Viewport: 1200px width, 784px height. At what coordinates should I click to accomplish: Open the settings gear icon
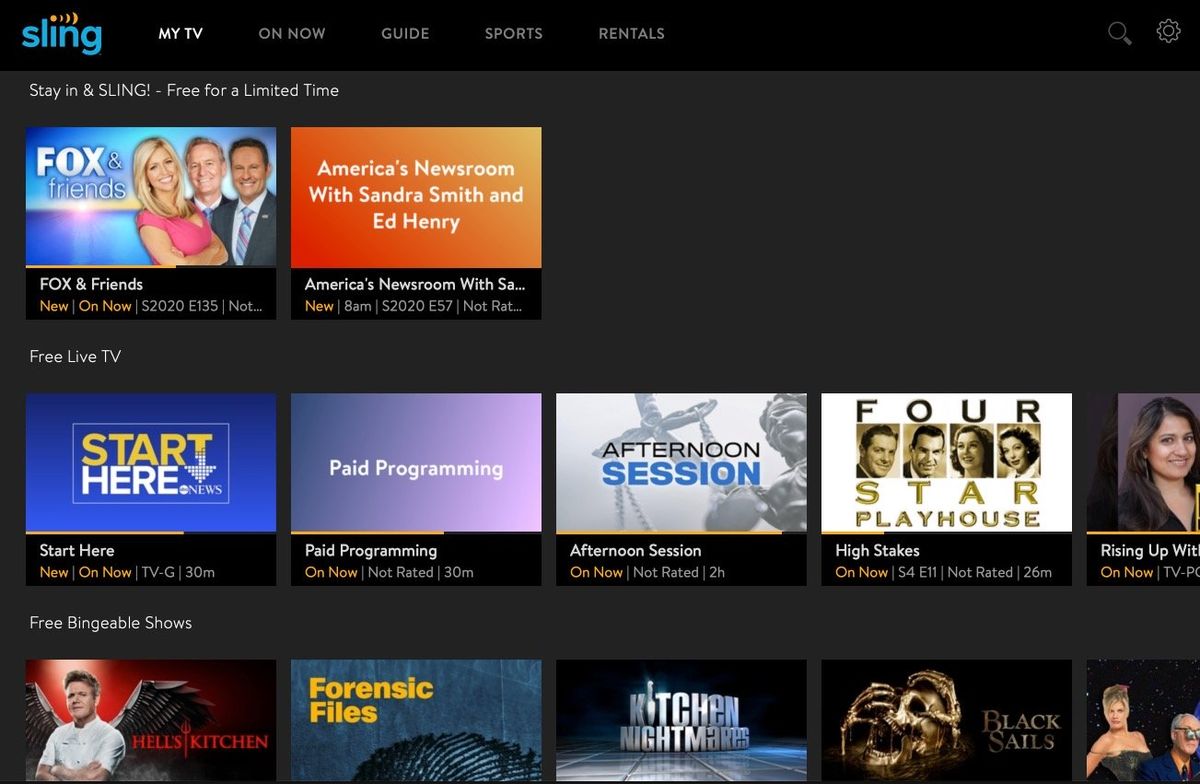tap(1168, 31)
